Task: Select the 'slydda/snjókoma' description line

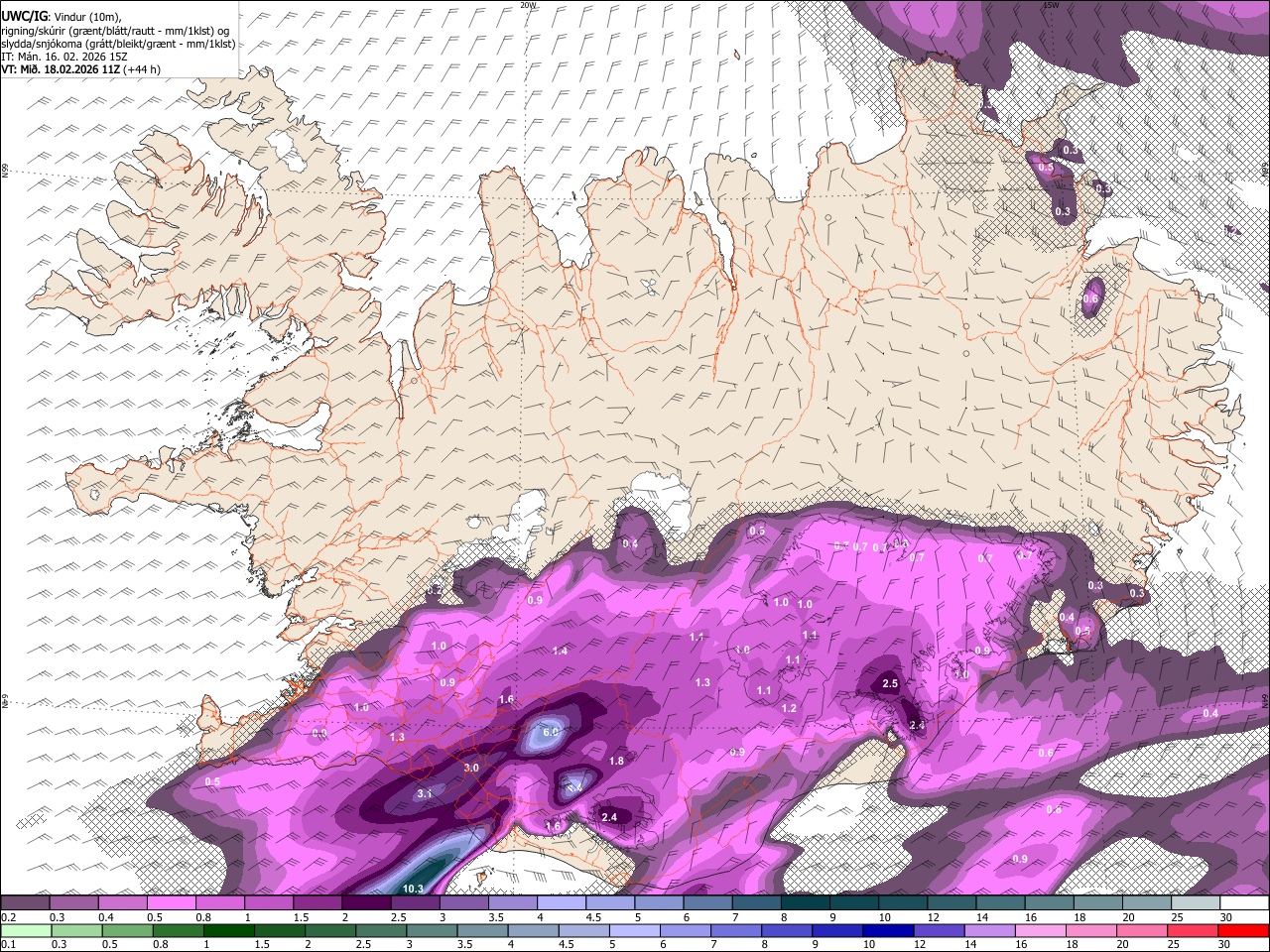Action: 118,44
